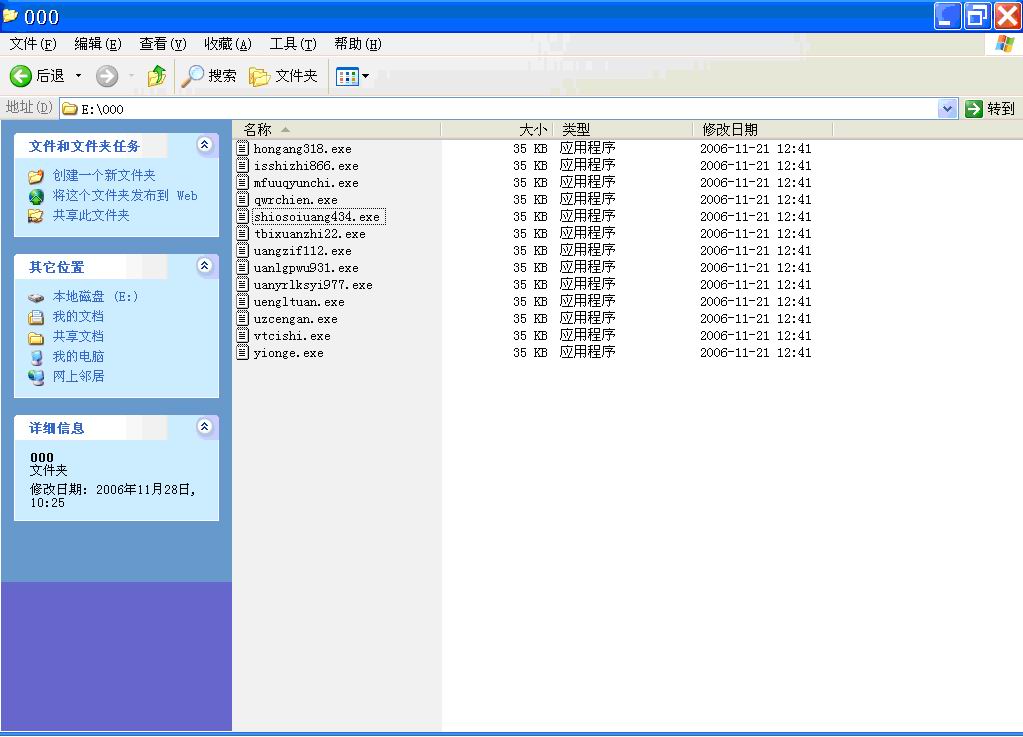
Task: Open the File (文件) menu
Action: coord(32,44)
